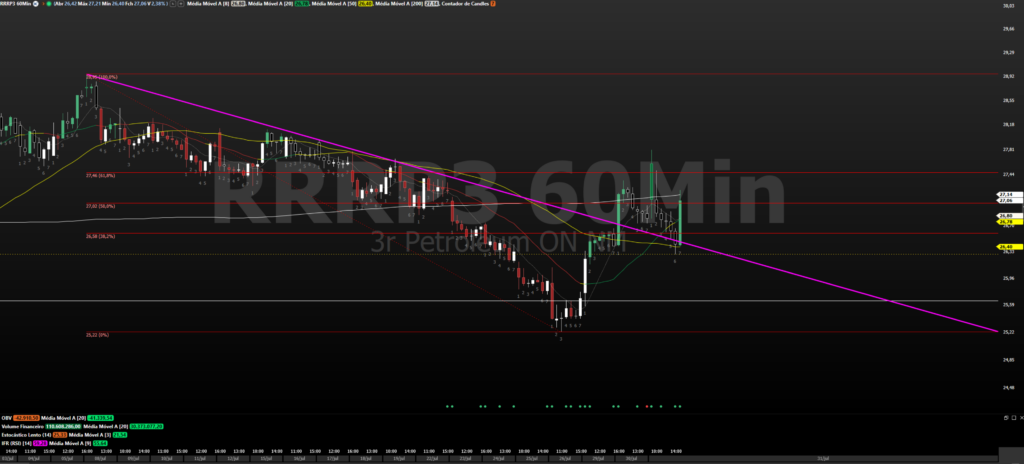Select the Média Móvel A [8] value badge
1024x464 pixels.
point(238,4)
